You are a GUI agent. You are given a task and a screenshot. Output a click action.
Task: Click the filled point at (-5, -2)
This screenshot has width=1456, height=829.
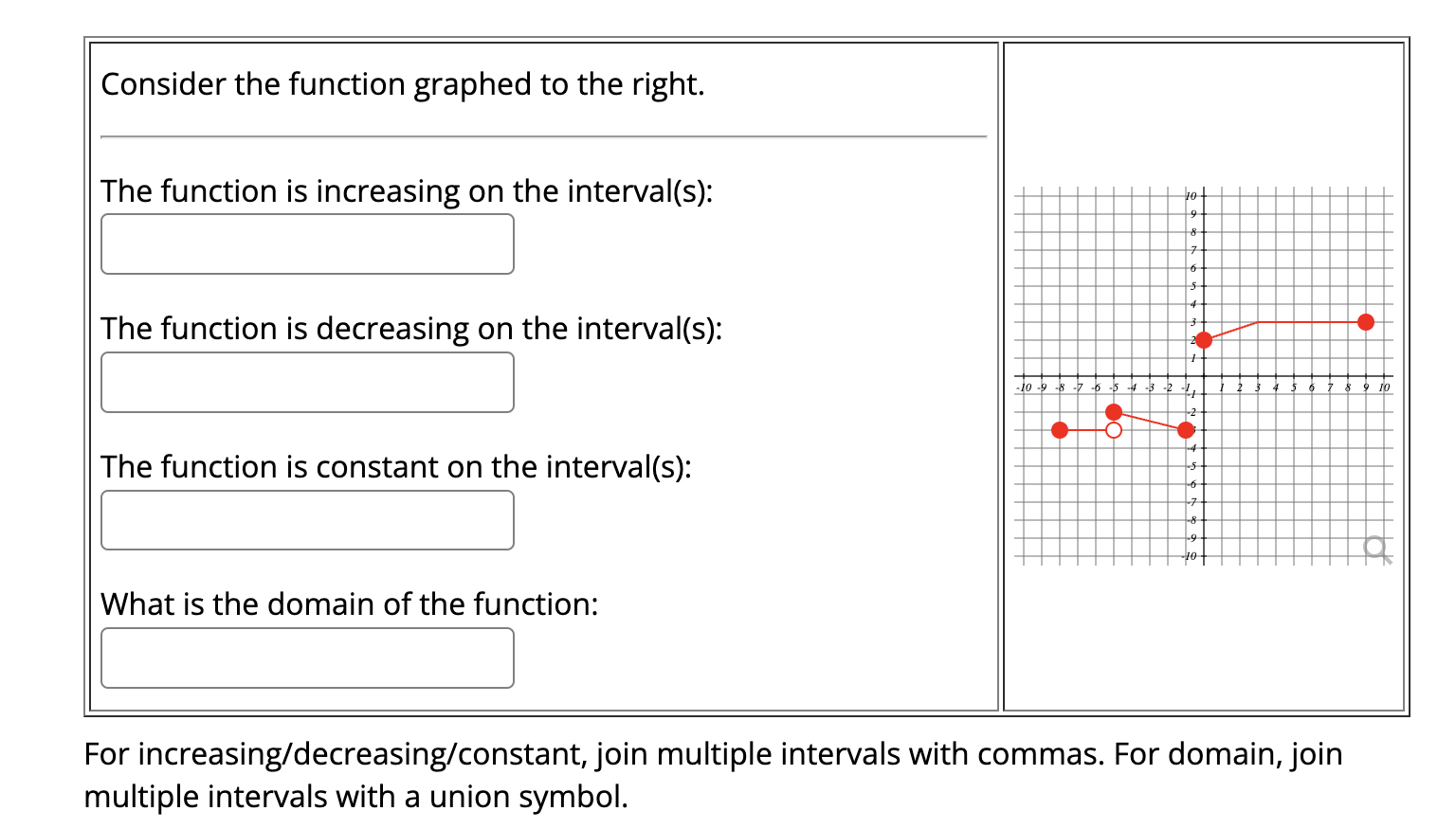(x=1114, y=412)
